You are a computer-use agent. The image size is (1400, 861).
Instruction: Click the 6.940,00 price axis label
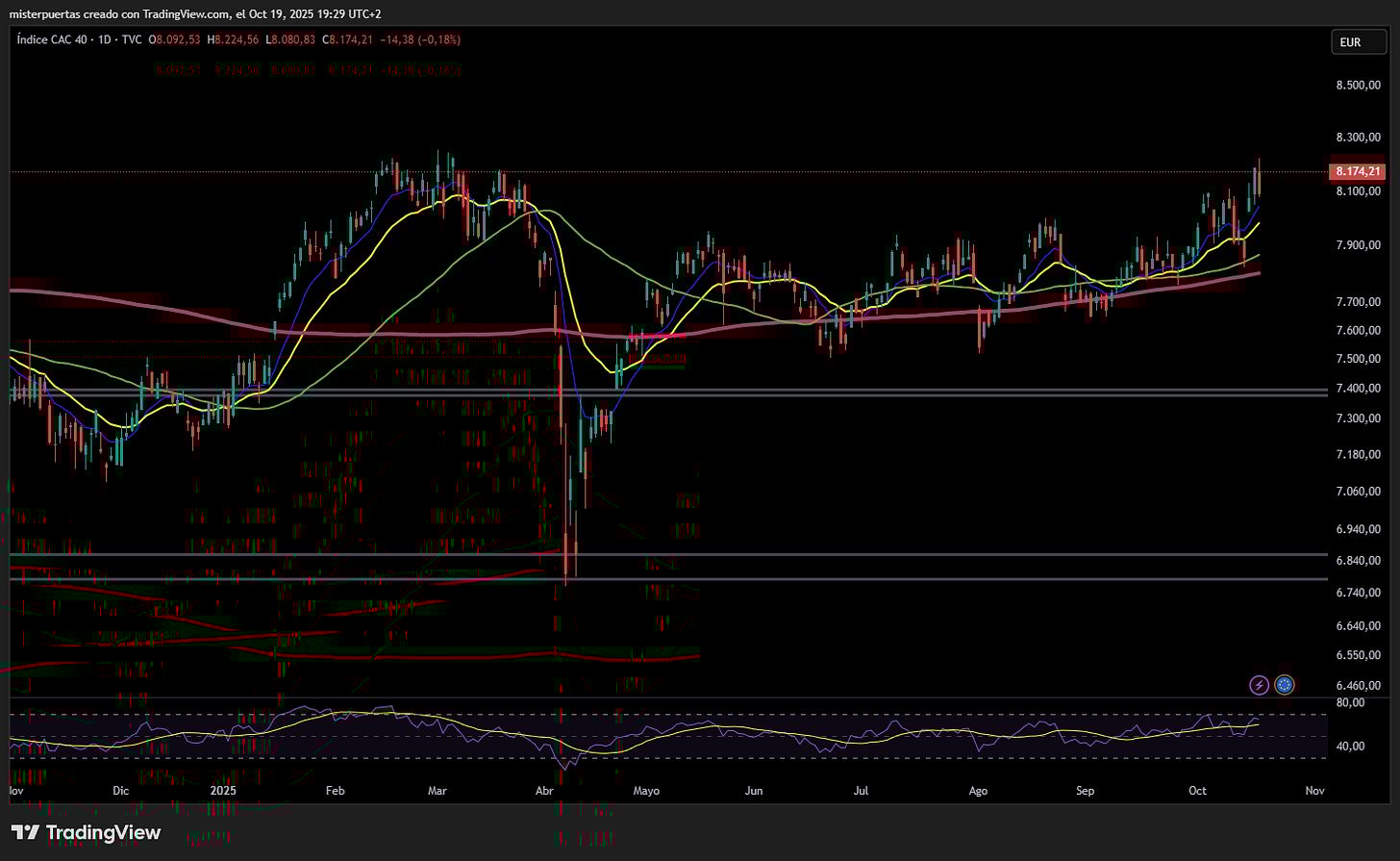tap(1357, 529)
